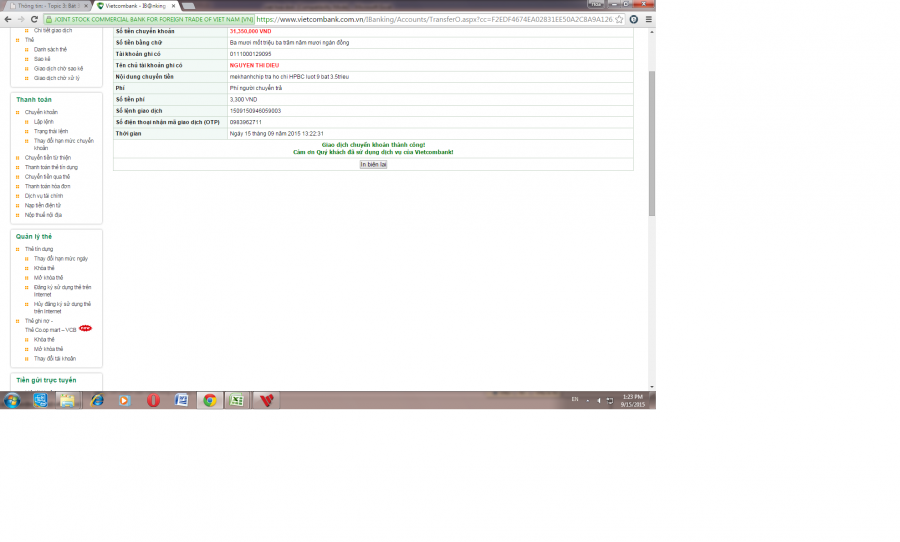
Task: Open 'Nạp tiền điện tử' in sidebar
Action: click(43, 205)
